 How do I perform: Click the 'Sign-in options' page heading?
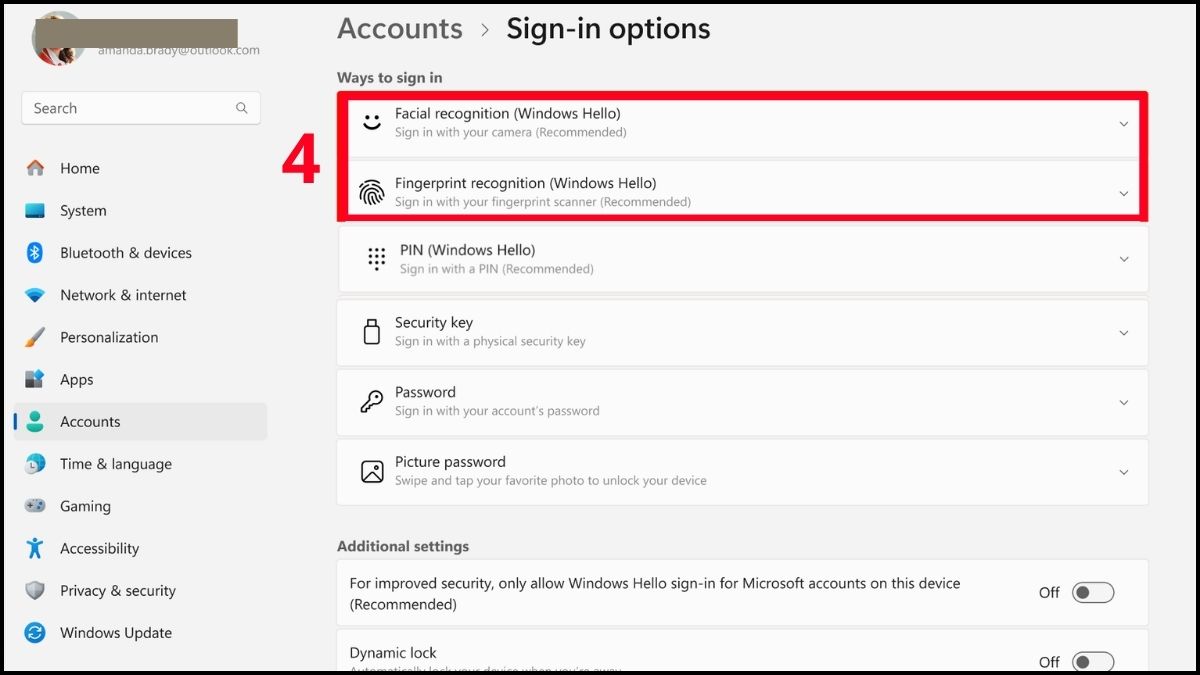pyautogui.click(x=608, y=29)
